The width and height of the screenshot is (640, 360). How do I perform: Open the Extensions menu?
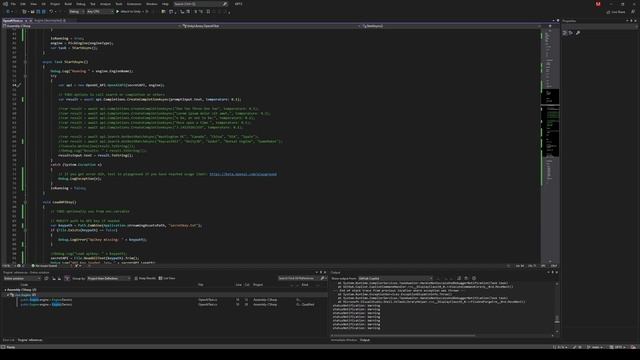pyautogui.click(x=134, y=4)
